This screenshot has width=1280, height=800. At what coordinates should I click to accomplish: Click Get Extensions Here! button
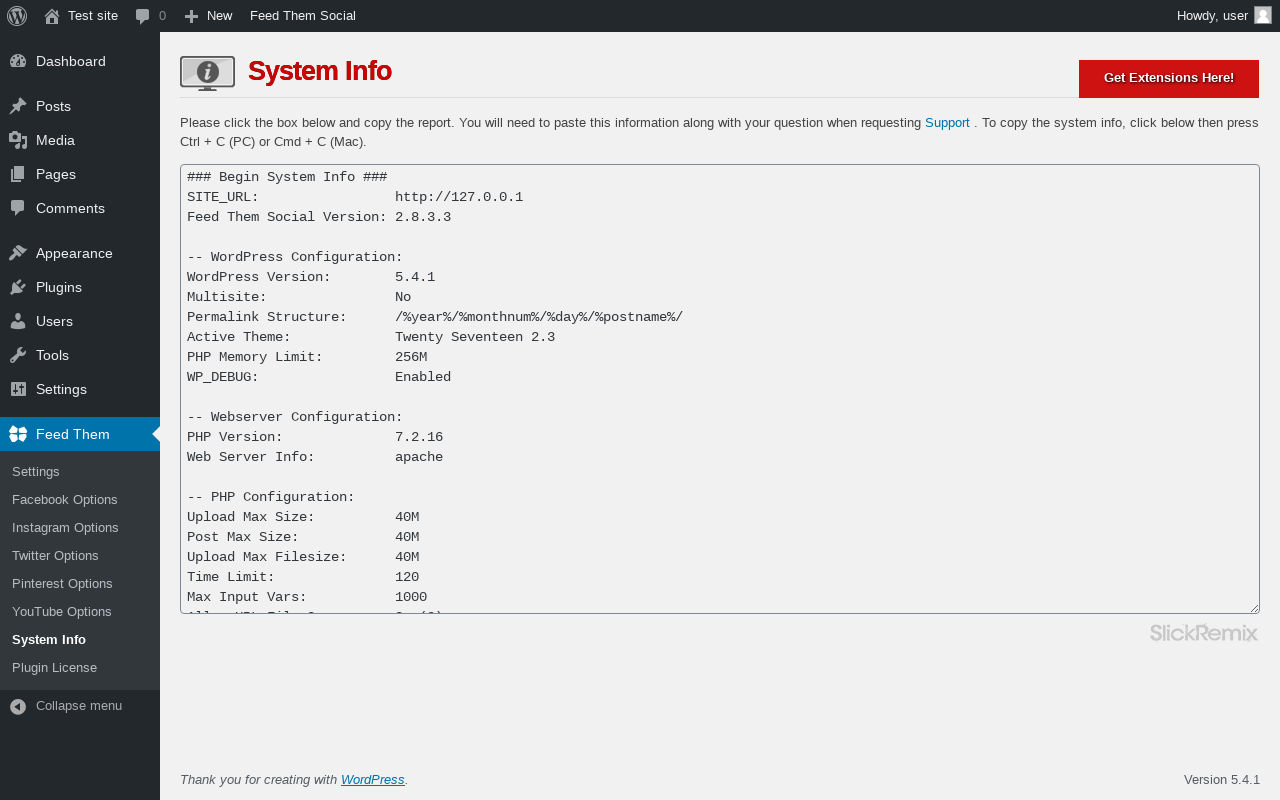[1169, 78]
